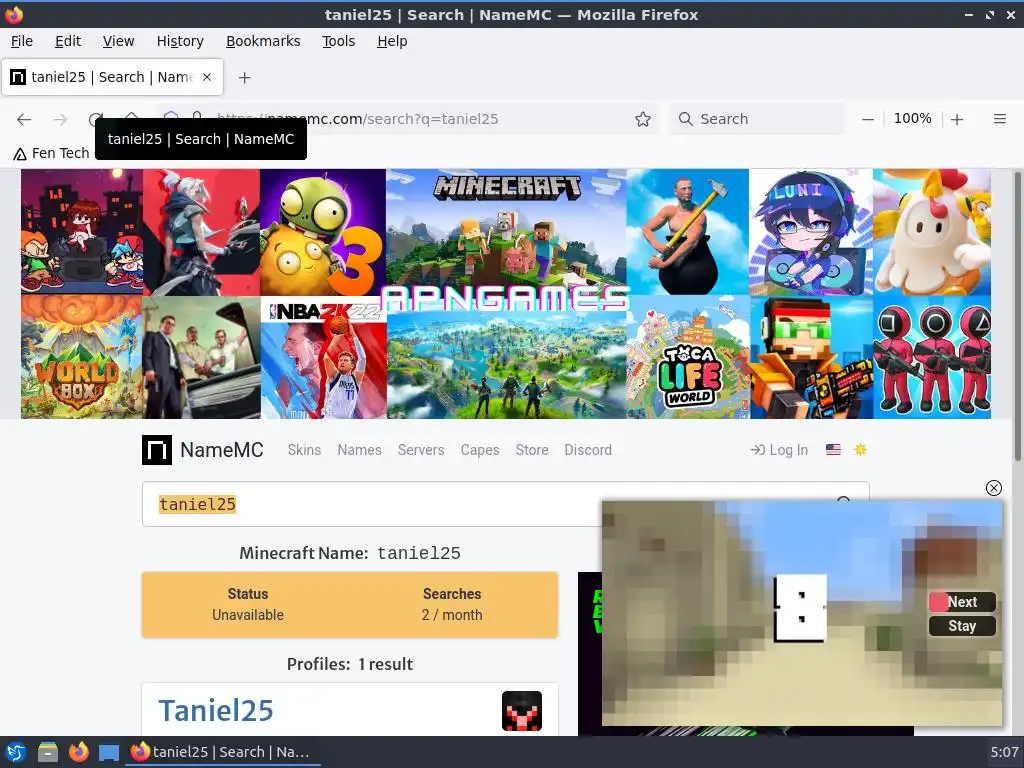This screenshot has height=768, width=1024.
Task: Bookmark this page with the star icon
Action: tap(643, 119)
